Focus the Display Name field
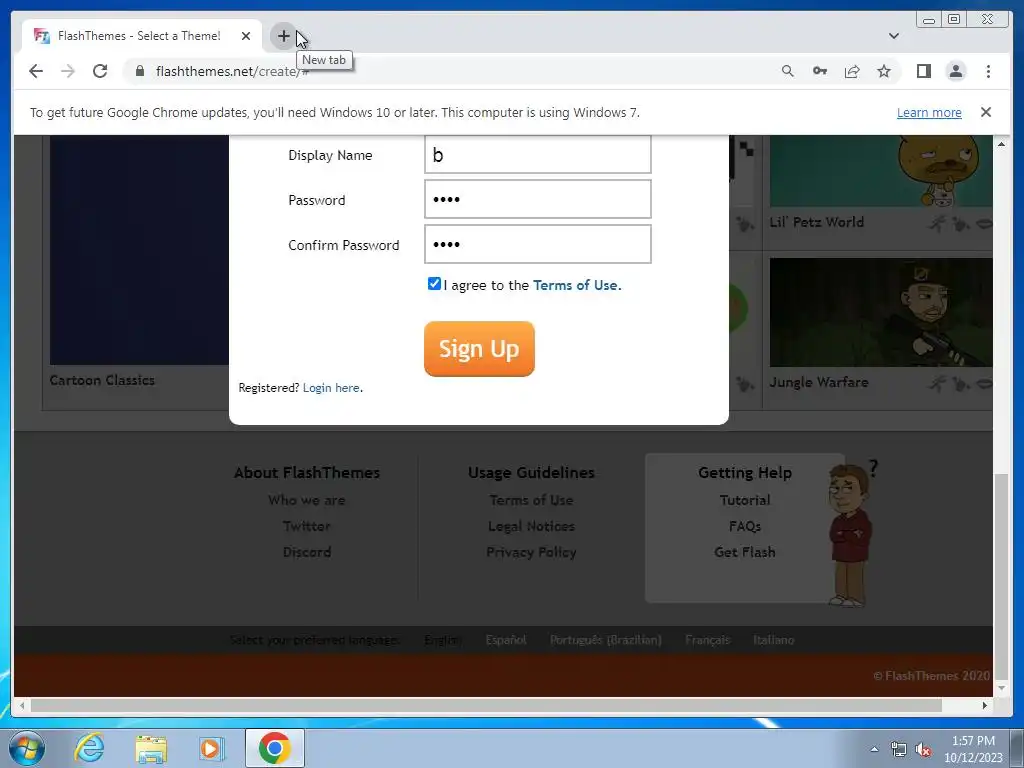Screen dimensions: 1024x768 [x=537, y=154]
